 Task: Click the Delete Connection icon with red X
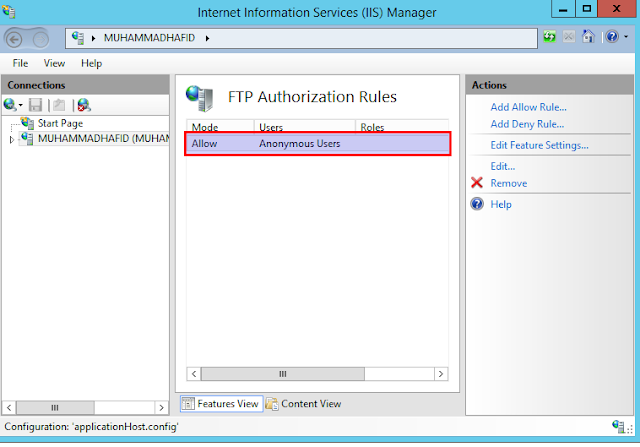(84, 105)
